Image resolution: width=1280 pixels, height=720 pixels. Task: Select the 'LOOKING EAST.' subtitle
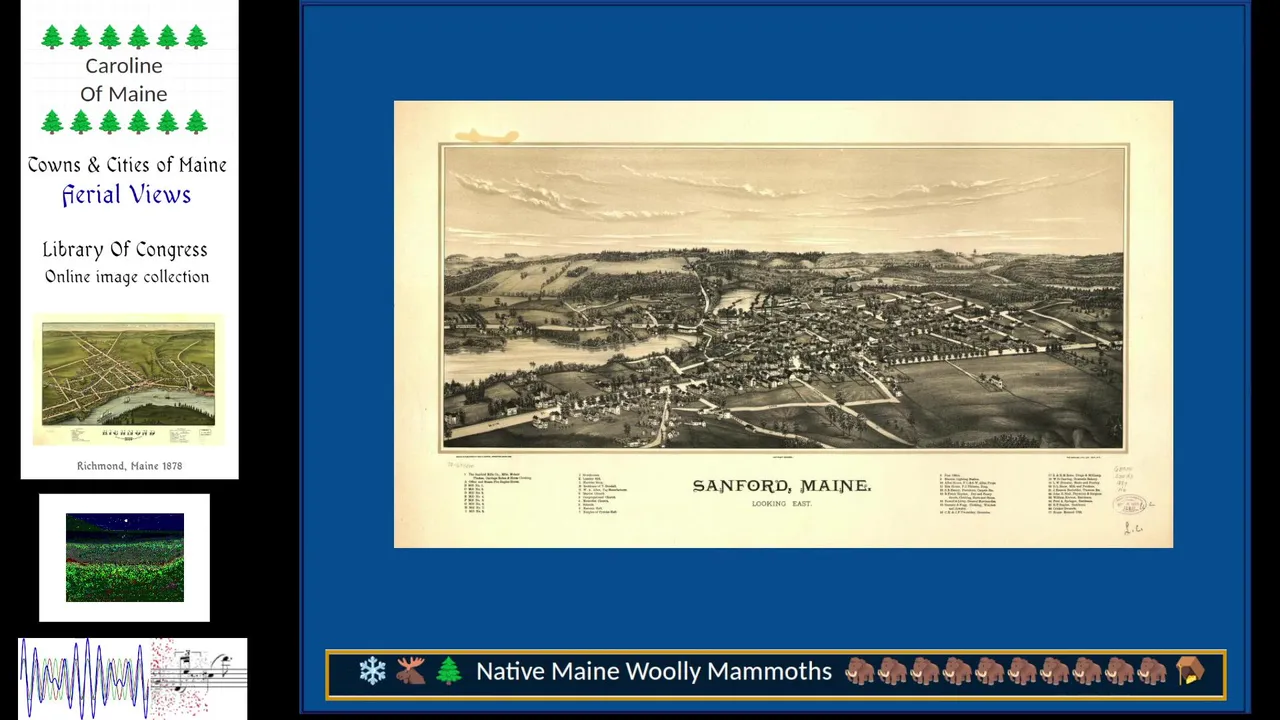(x=782, y=504)
